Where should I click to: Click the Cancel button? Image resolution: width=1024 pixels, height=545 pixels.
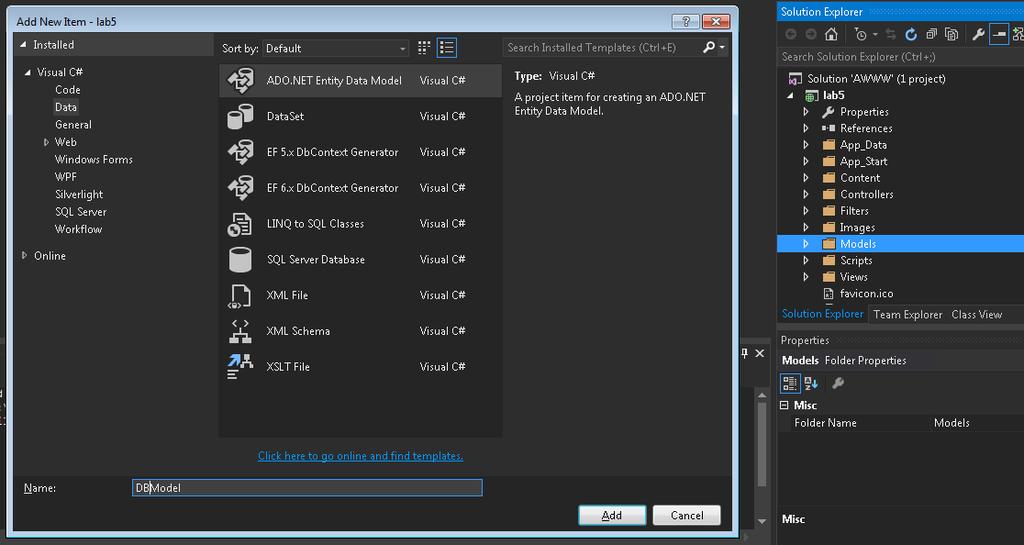point(686,515)
